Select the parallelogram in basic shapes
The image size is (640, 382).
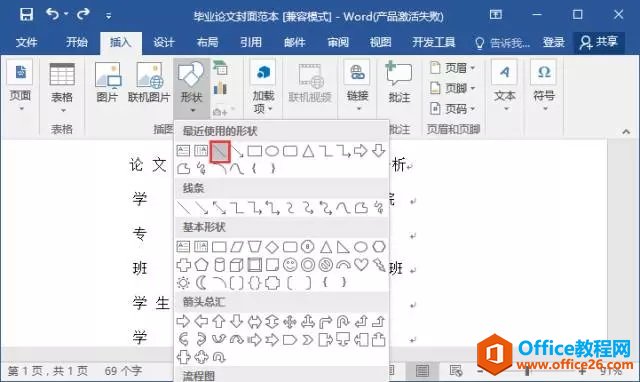coord(237,247)
